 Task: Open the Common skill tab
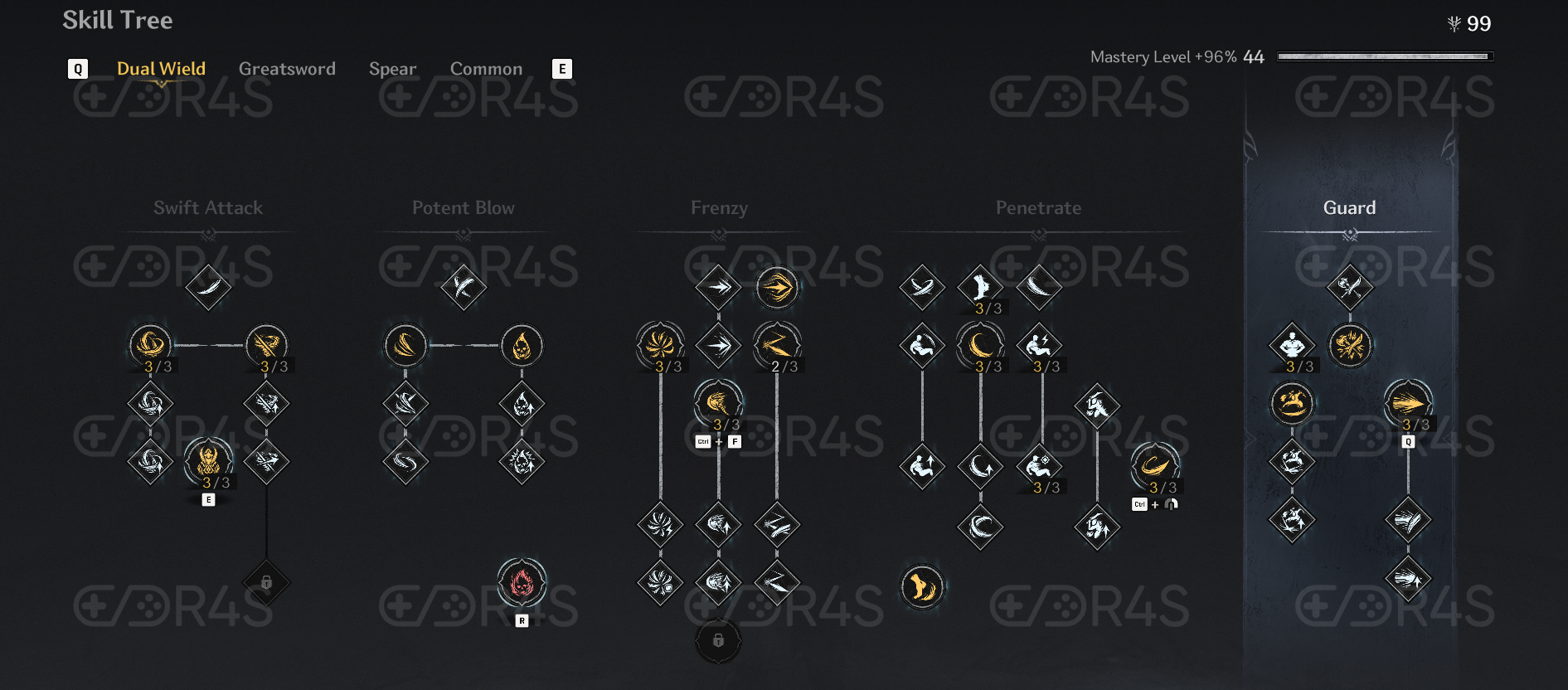click(x=486, y=69)
